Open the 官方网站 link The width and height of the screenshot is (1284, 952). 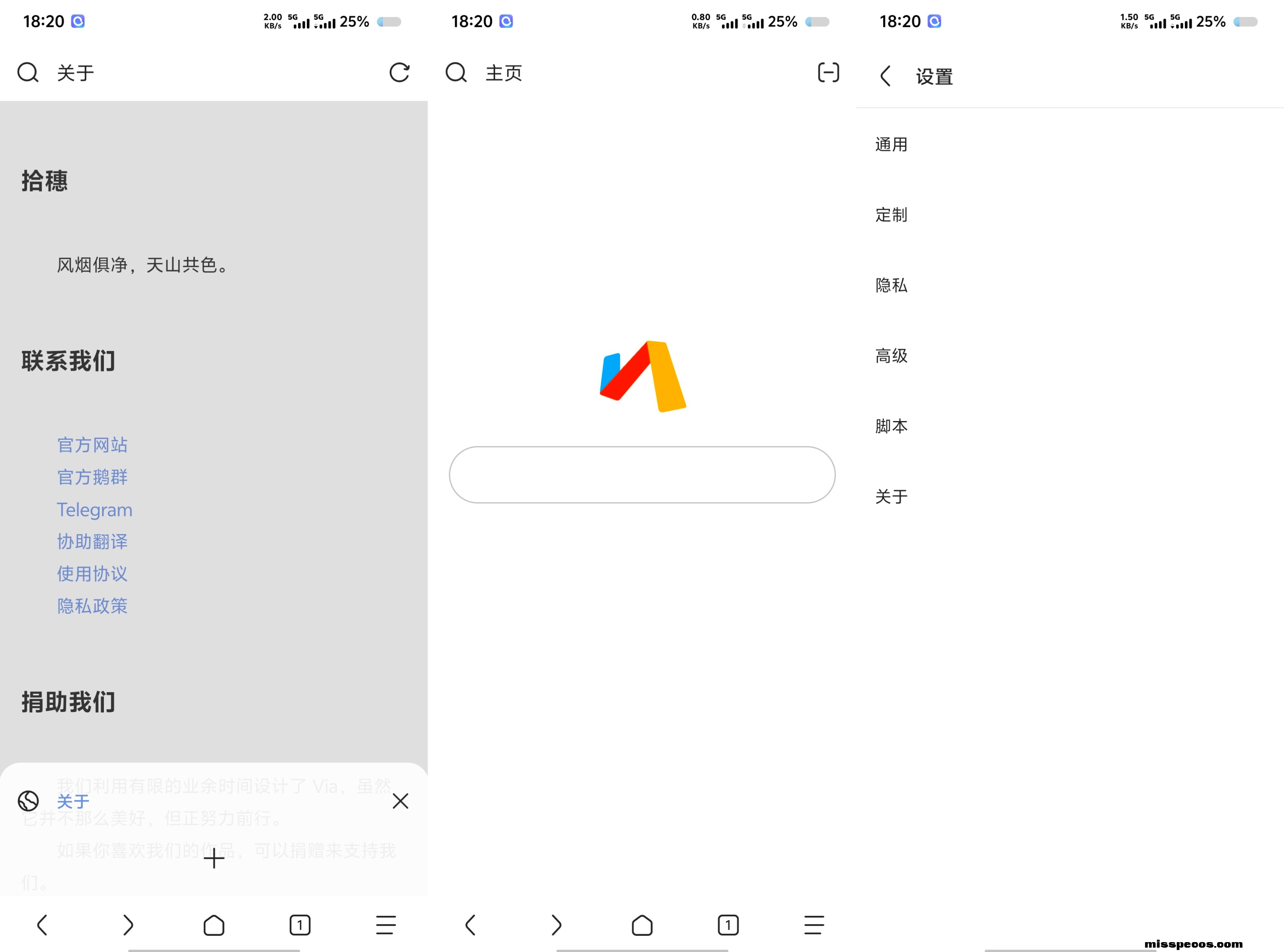pyautogui.click(x=92, y=445)
